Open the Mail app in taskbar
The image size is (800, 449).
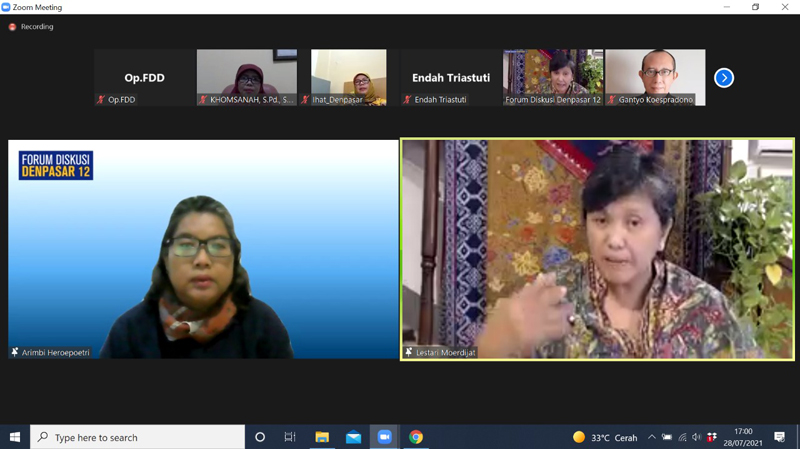pos(353,437)
